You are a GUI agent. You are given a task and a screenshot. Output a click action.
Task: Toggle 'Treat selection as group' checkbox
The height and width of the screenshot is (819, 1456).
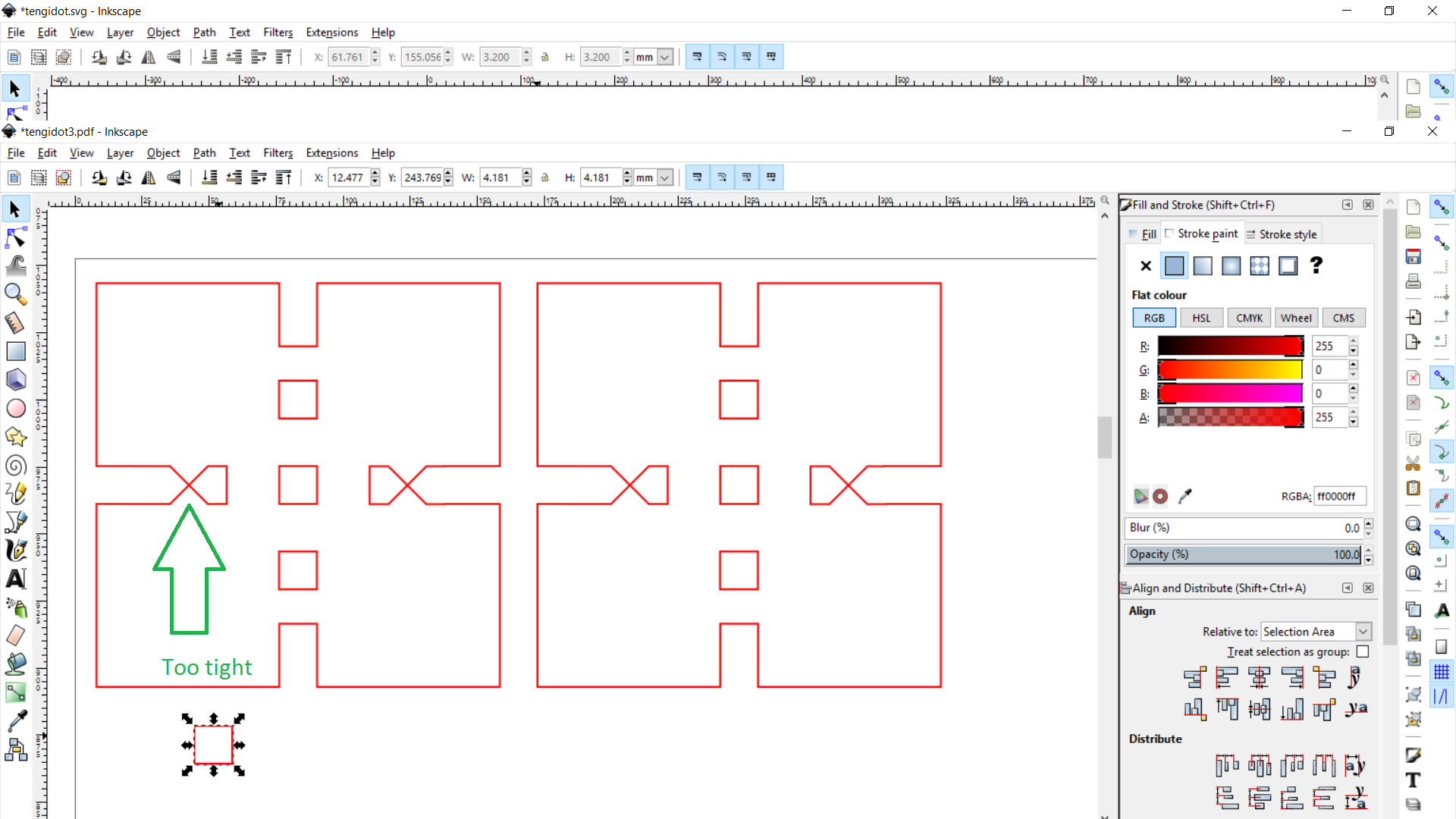[x=1363, y=651]
